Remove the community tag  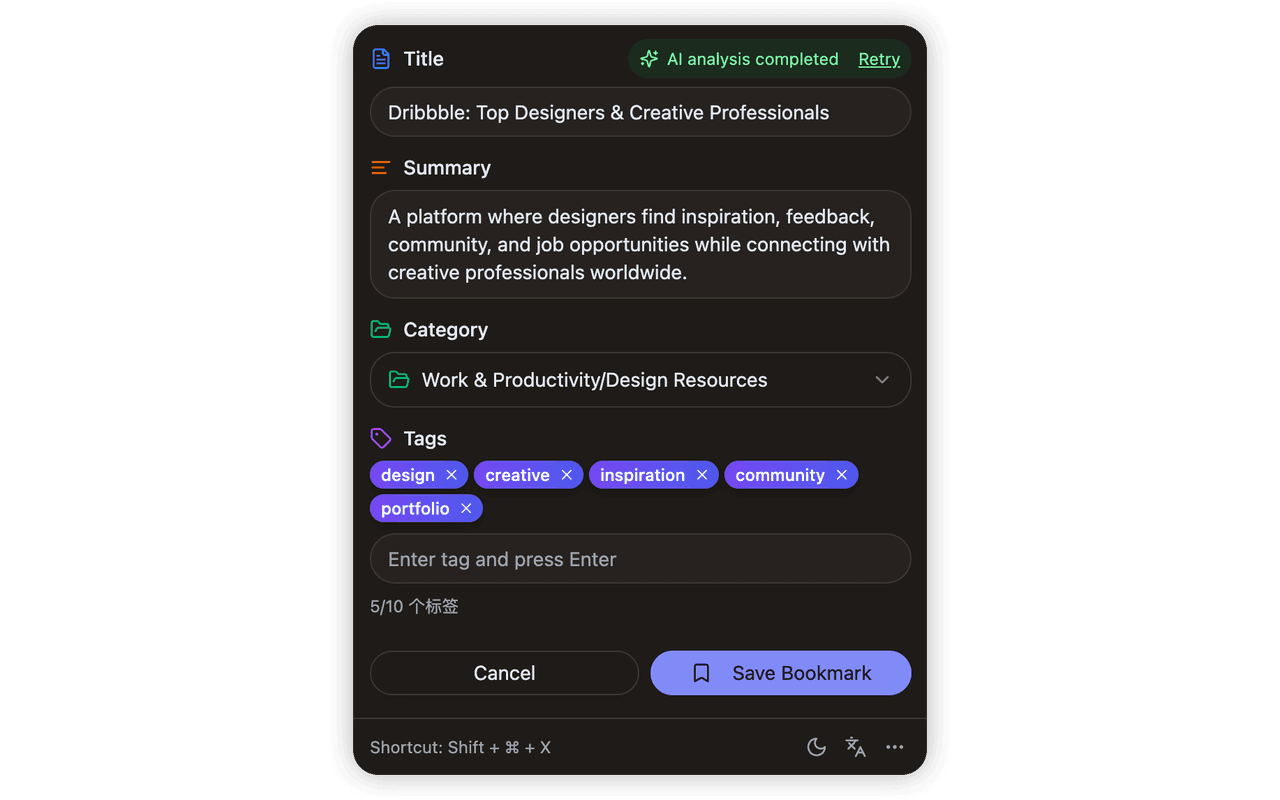click(x=841, y=475)
